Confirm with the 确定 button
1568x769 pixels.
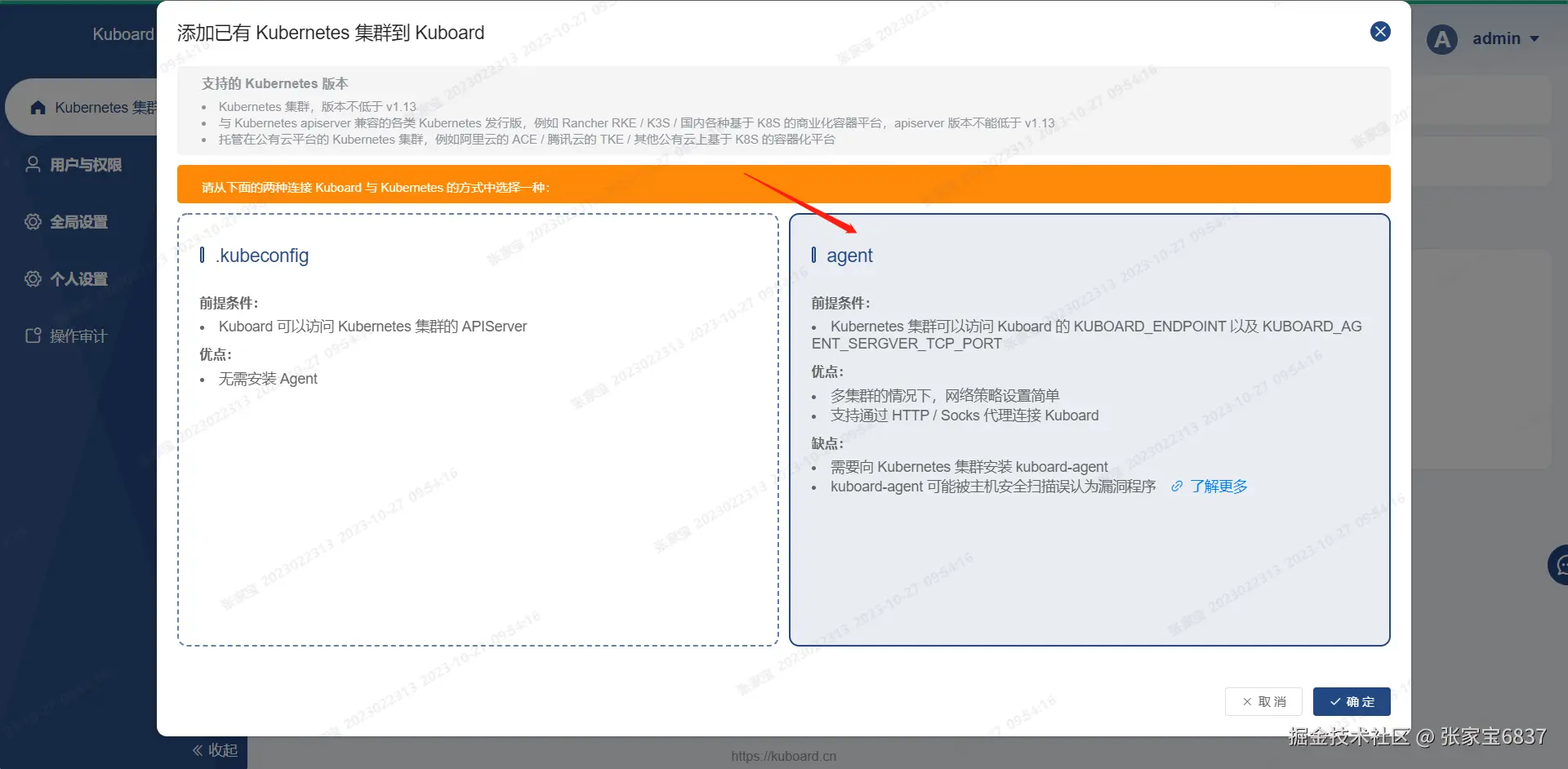click(x=1352, y=702)
